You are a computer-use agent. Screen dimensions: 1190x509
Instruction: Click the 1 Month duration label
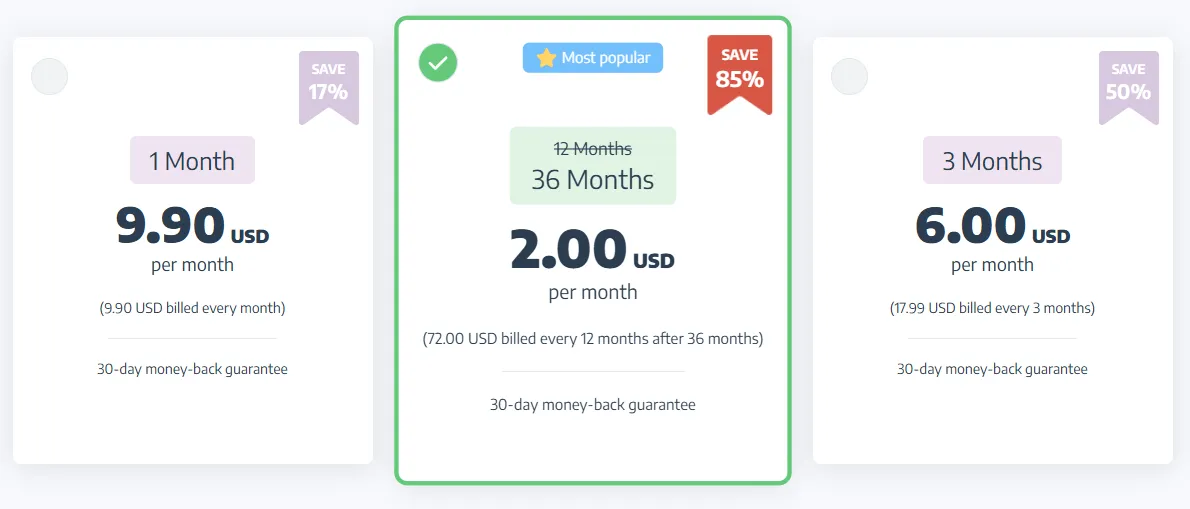click(x=192, y=161)
